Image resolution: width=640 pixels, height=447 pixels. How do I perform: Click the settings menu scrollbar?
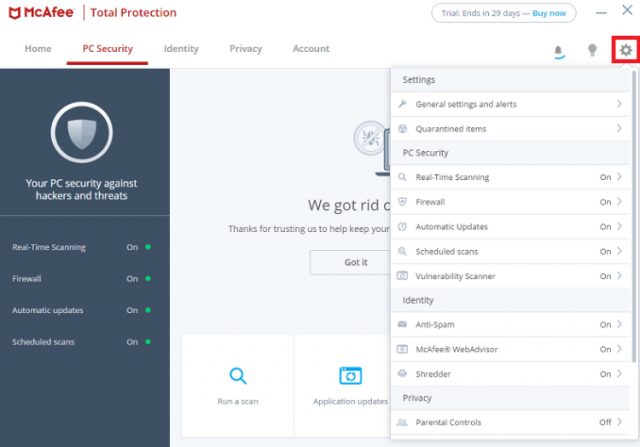(x=633, y=216)
